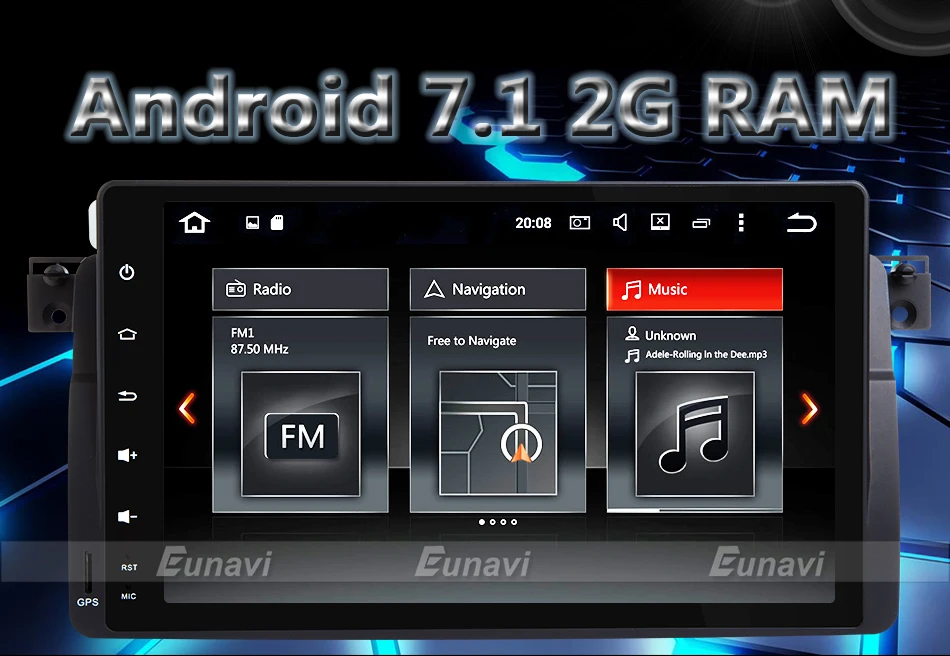Tap the RST reset pinhole
Image resolution: width=950 pixels, height=656 pixels.
(128, 557)
